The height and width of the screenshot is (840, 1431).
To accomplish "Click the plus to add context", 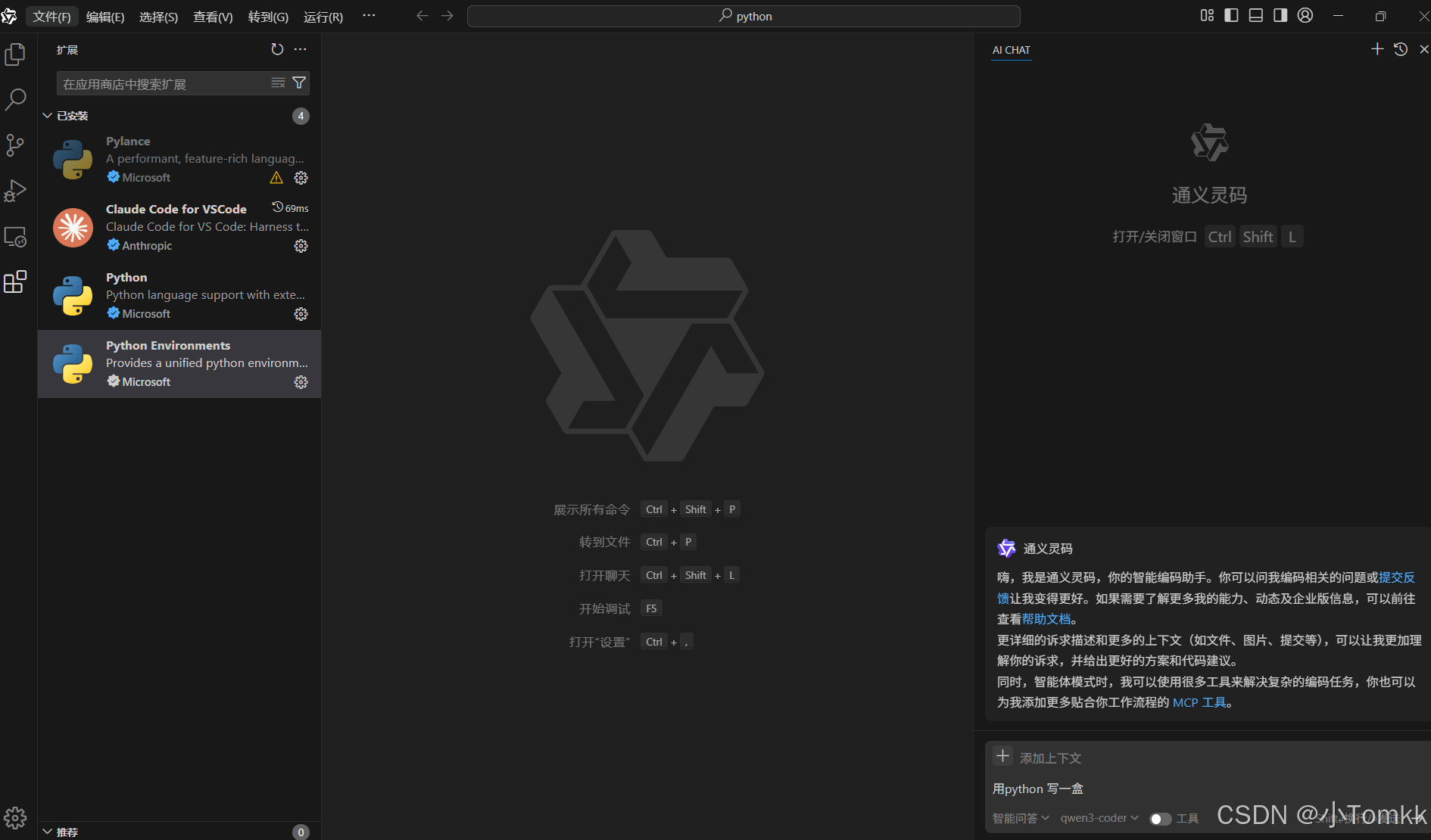I will click(1002, 756).
